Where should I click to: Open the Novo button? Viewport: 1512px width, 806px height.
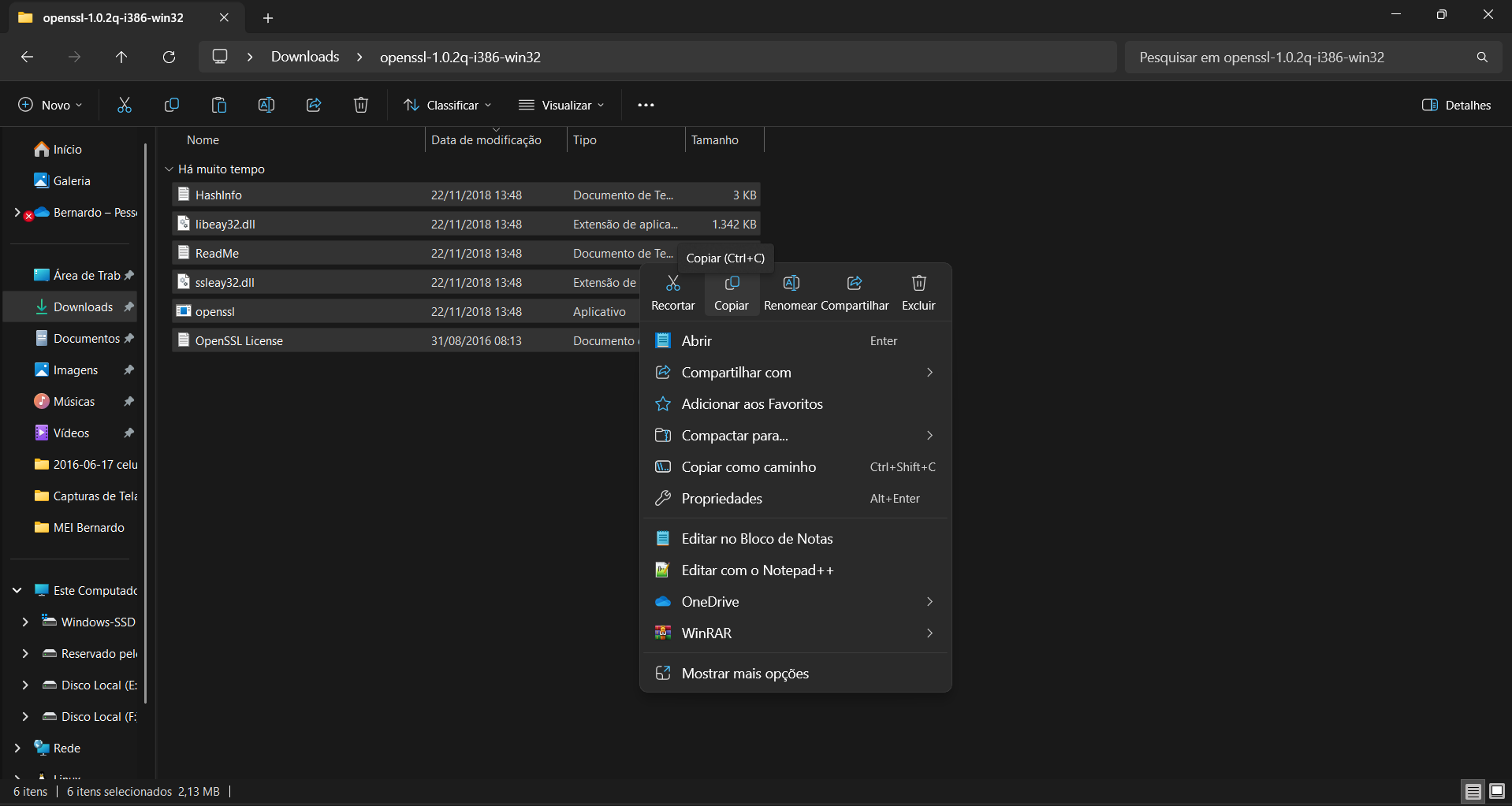click(x=50, y=105)
